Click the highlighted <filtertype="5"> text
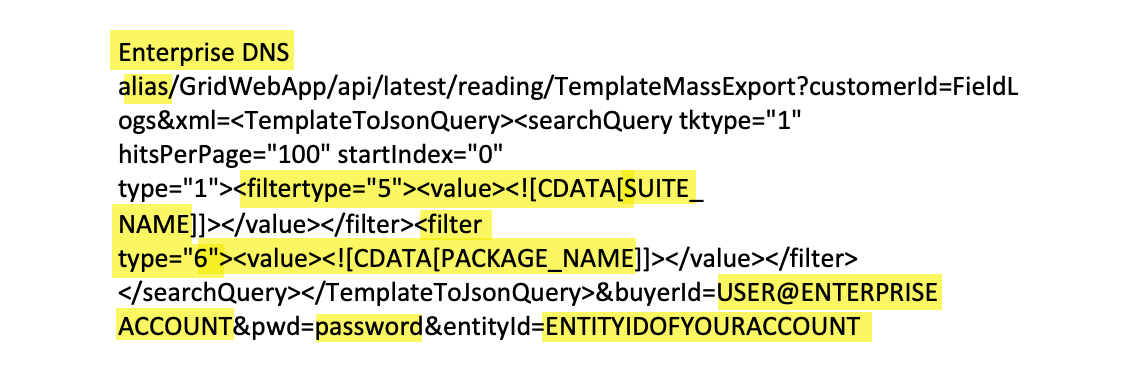The image size is (1126, 384). [x=326, y=190]
